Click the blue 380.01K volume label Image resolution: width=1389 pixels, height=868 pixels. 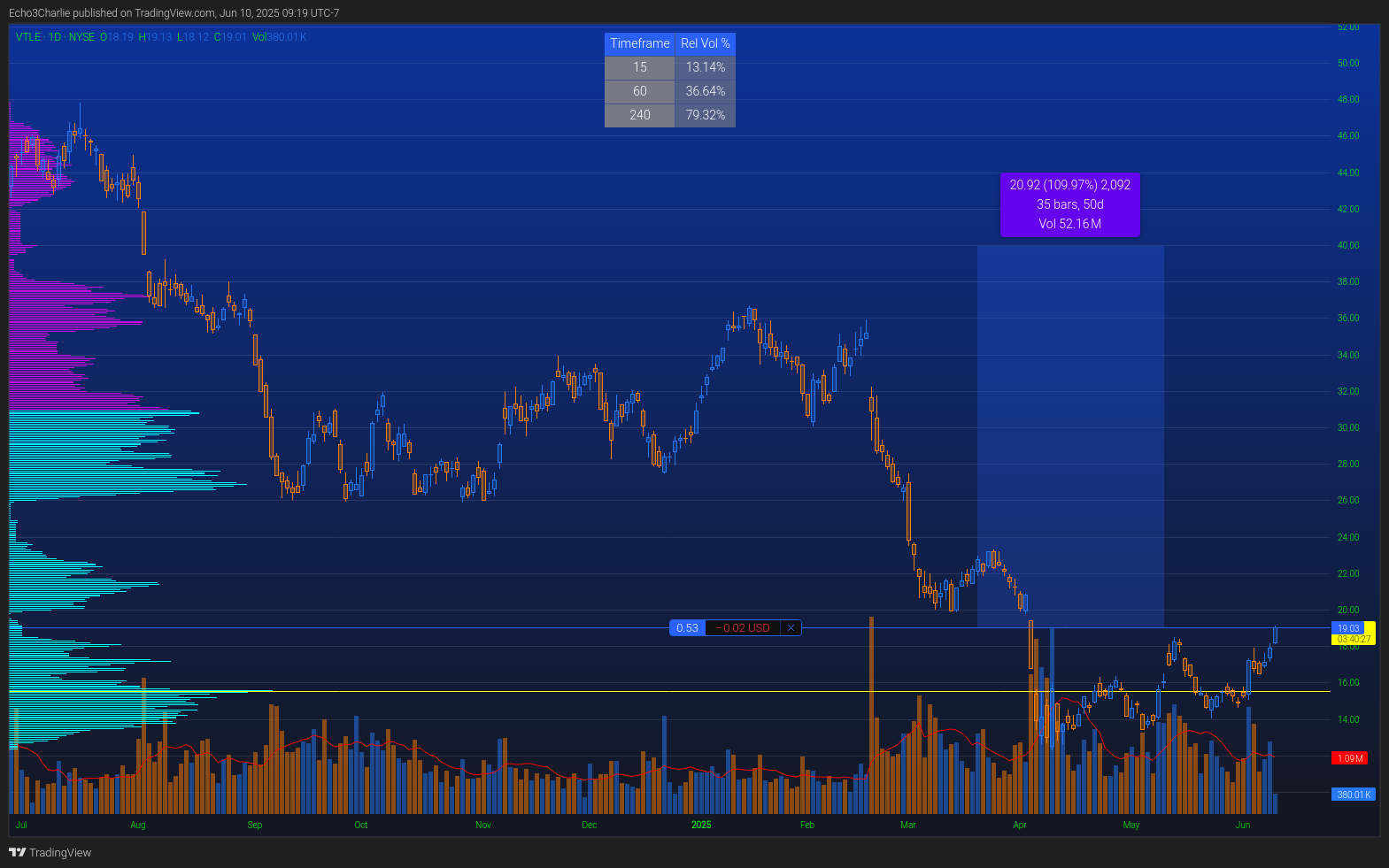tap(1353, 795)
